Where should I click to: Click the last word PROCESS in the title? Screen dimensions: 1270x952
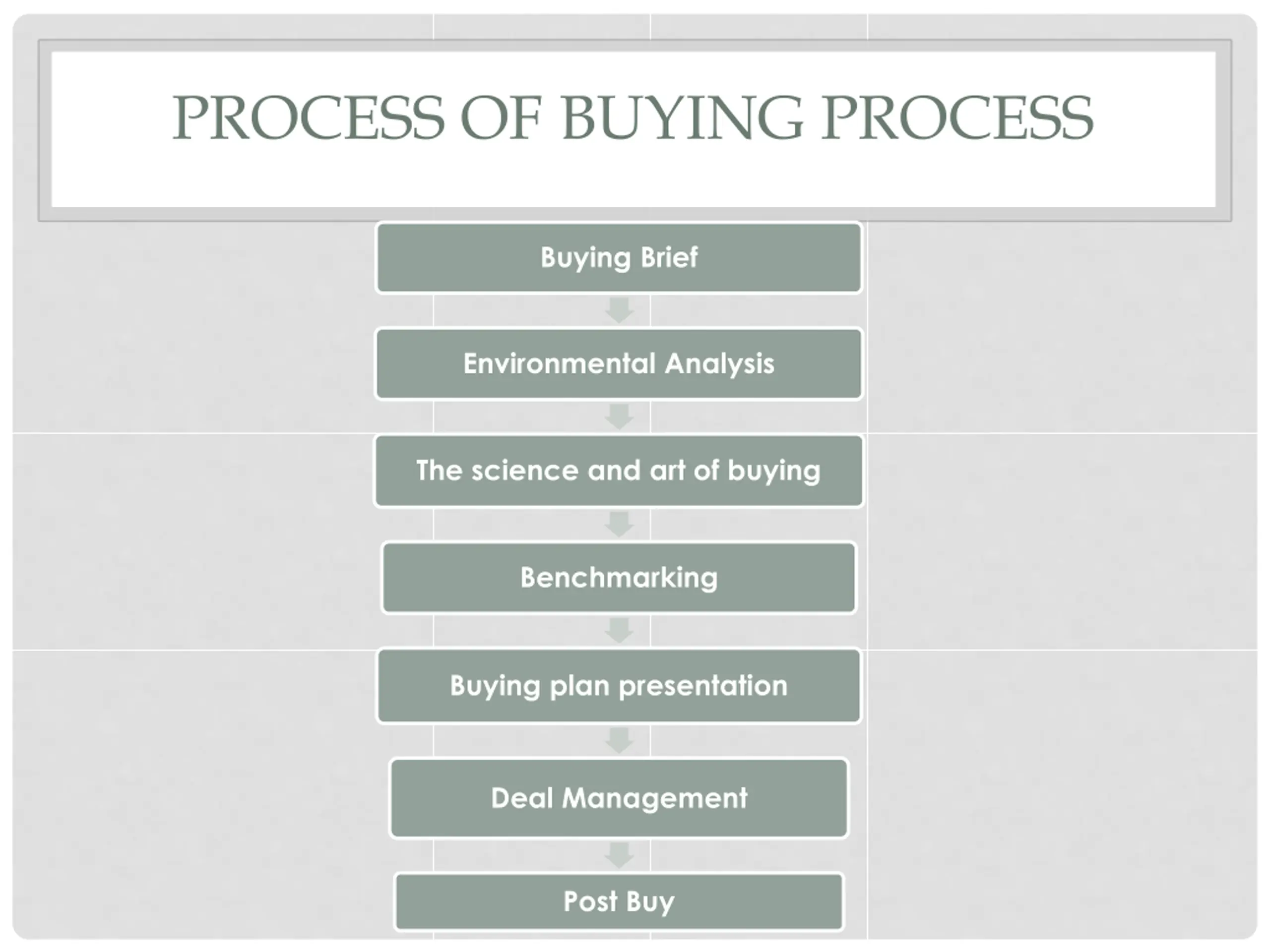957,118
